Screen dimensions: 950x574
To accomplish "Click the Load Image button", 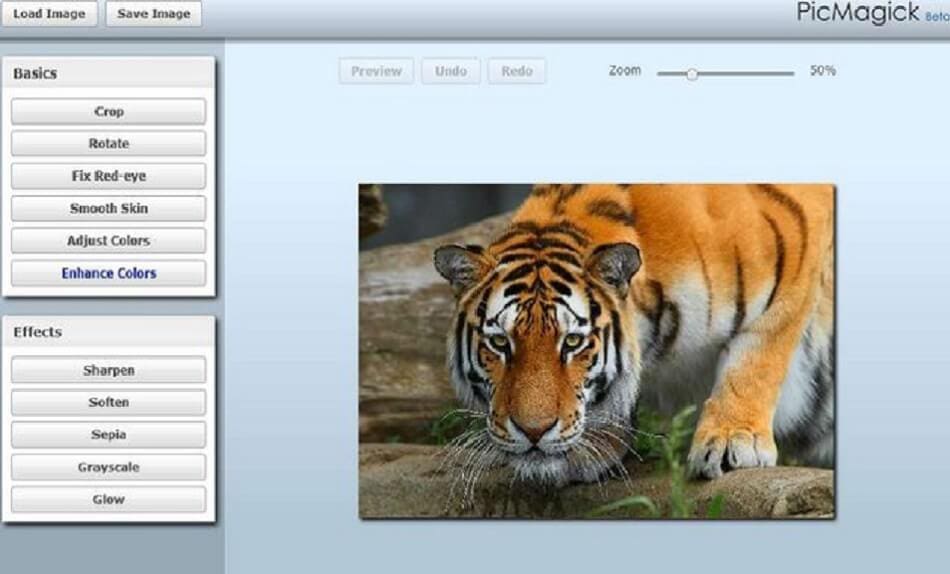I will coord(49,14).
